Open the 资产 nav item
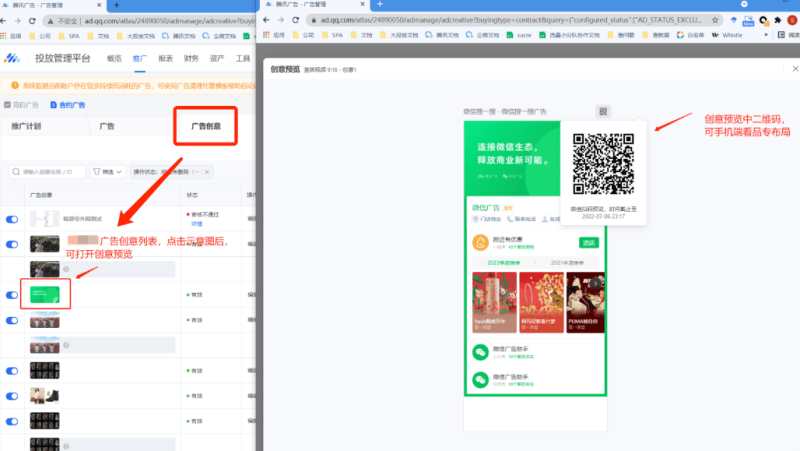 click(x=217, y=59)
